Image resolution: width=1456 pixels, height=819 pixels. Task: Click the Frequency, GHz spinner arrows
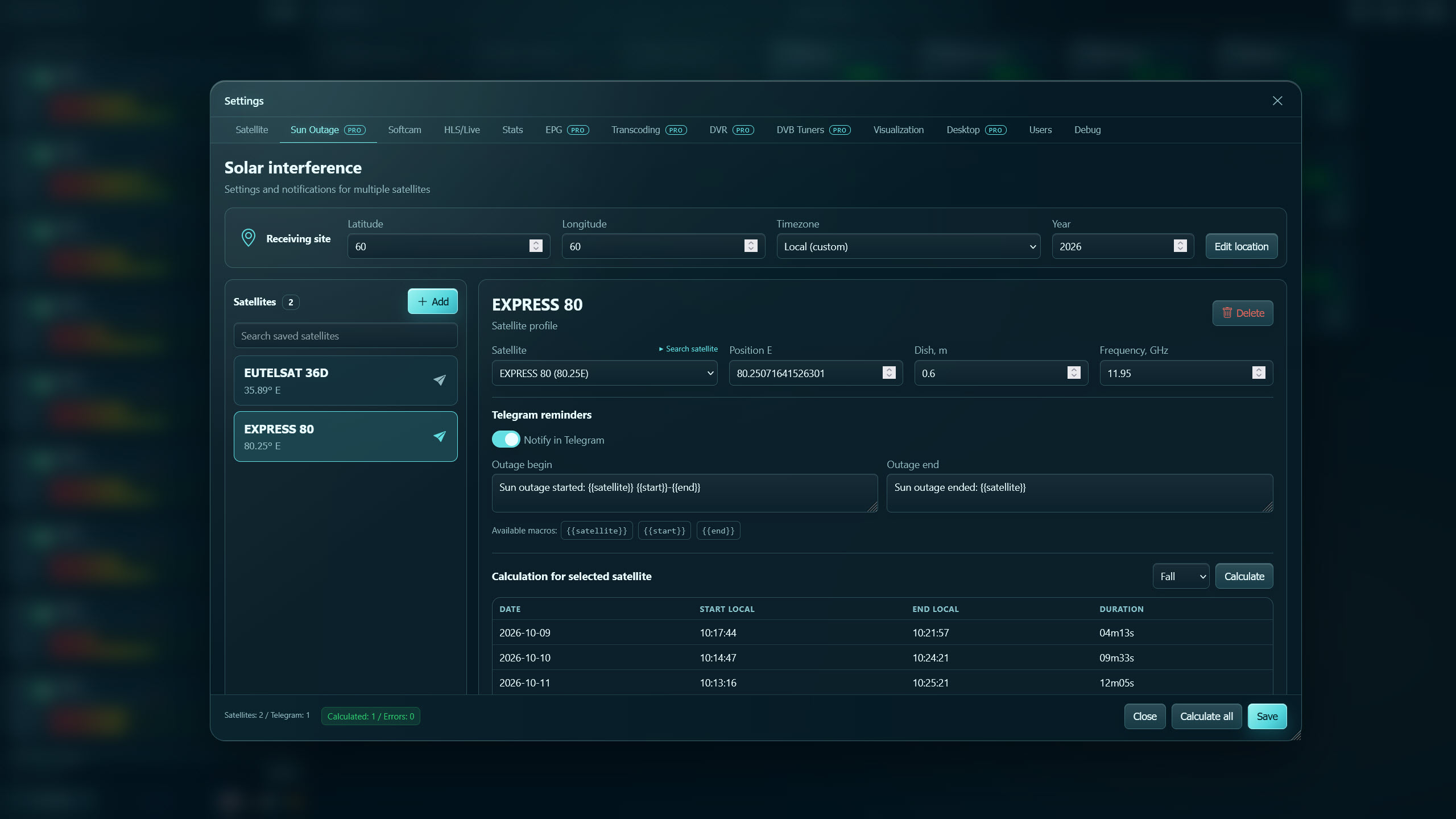click(1259, 373)
